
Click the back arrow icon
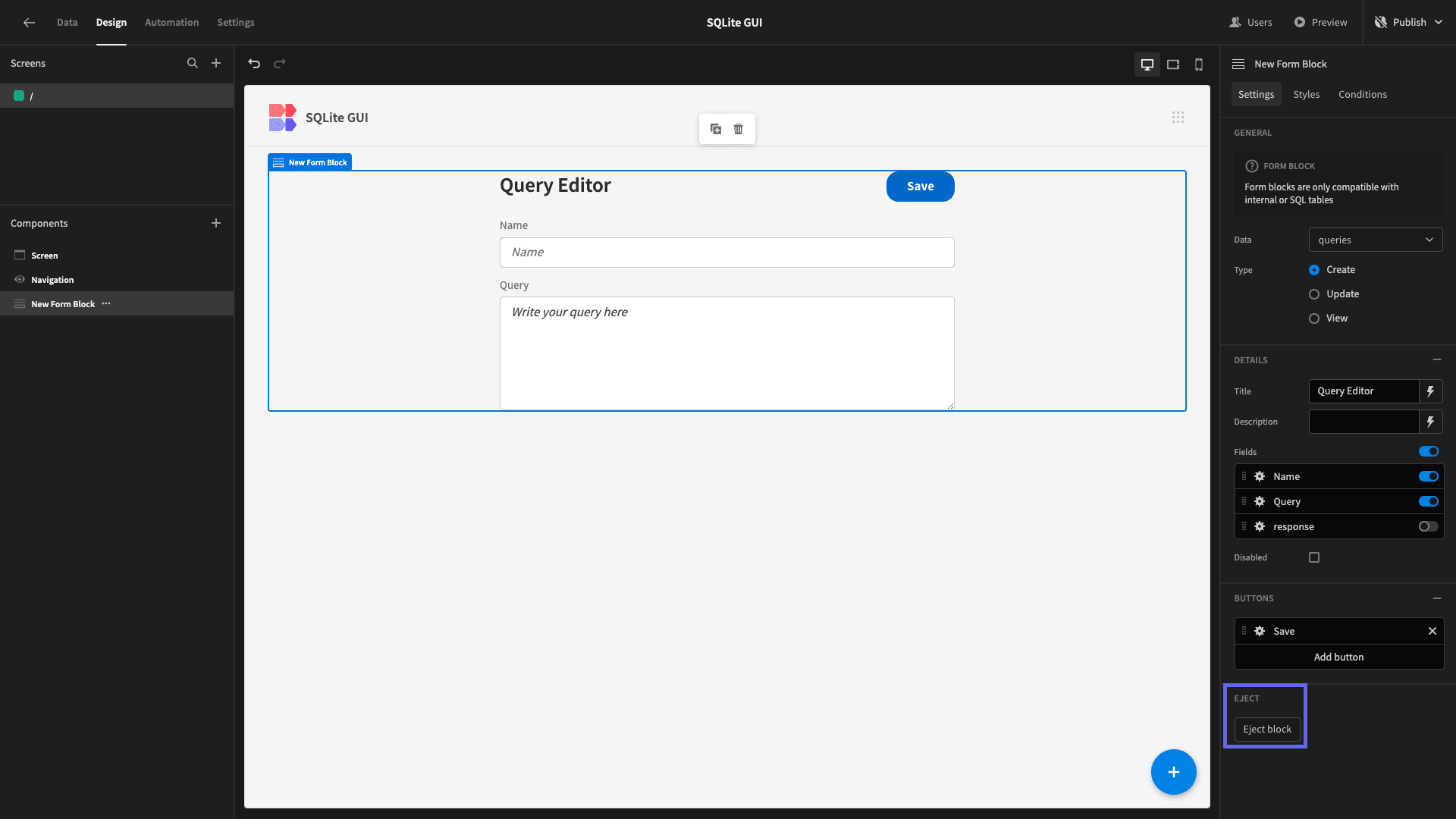29,23
